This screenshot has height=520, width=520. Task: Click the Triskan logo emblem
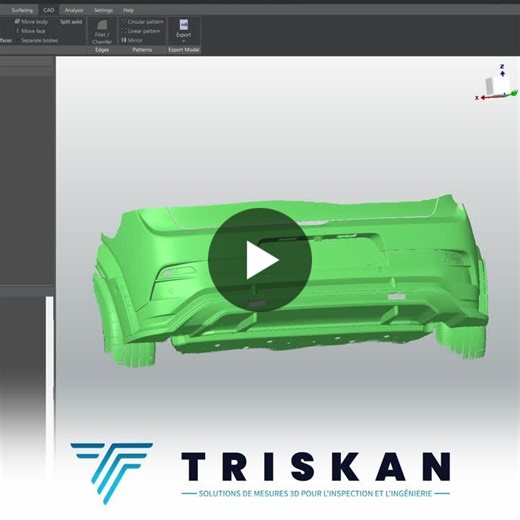point(111,473)
